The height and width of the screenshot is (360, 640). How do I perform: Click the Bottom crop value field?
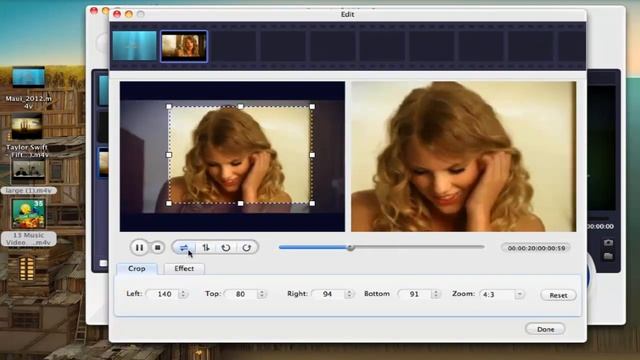[x=415, y=294]
